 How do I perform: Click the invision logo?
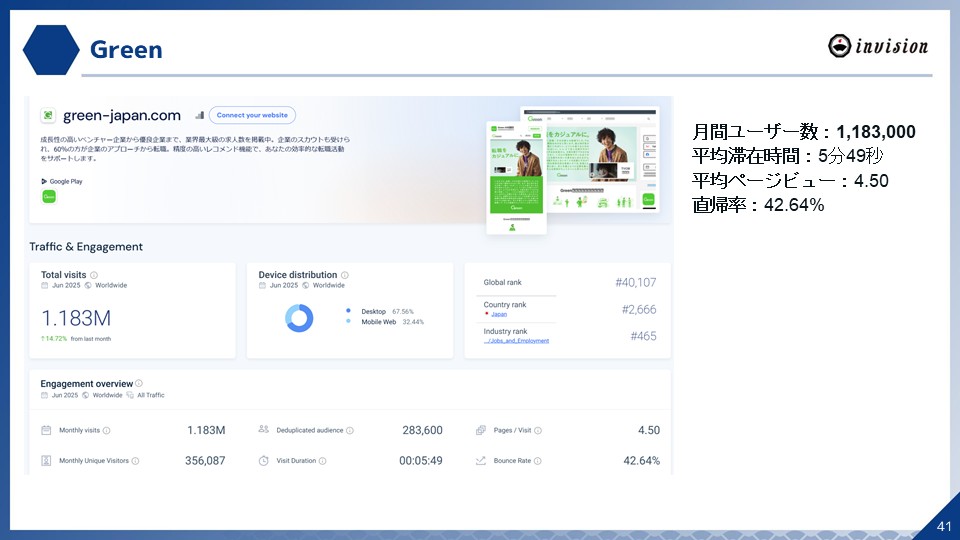pyautogui.click(x=878, y=46)
